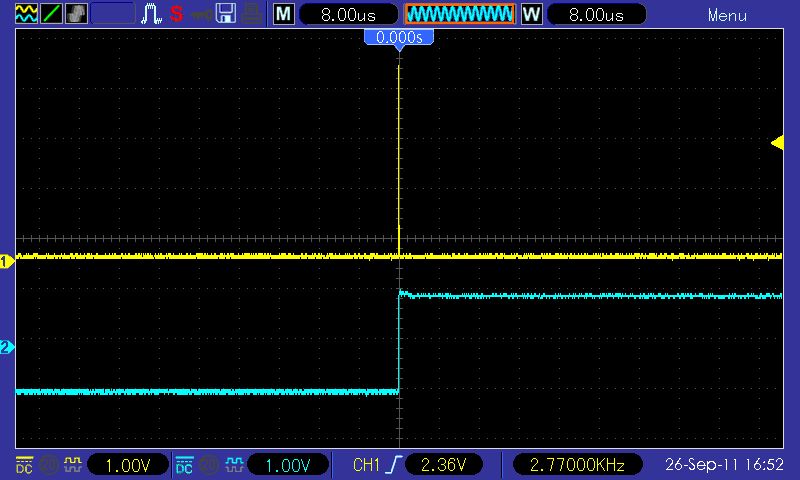Click the pulse waveform icon
The image size is (800, 480).
152,14
